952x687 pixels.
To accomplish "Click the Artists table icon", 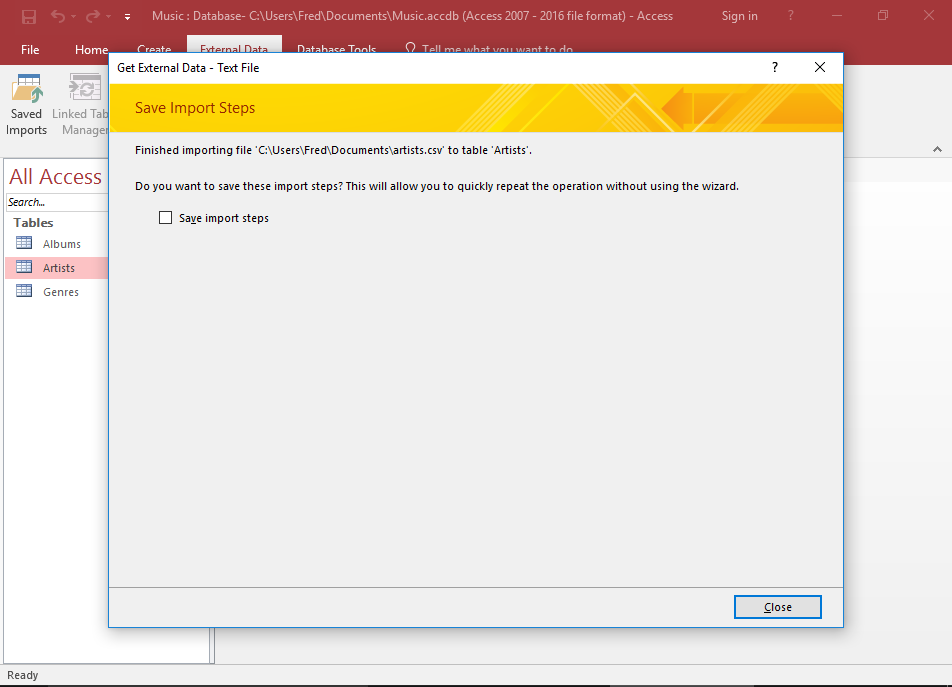I will (24, 266).
